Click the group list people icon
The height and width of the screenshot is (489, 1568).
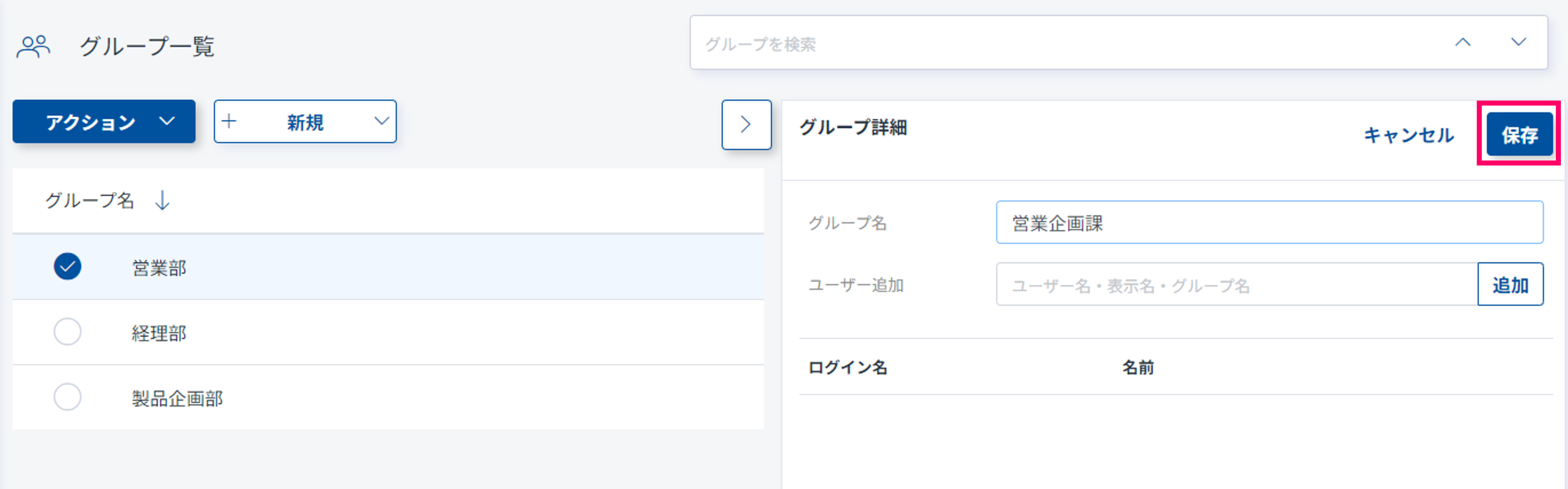point(33,46)
